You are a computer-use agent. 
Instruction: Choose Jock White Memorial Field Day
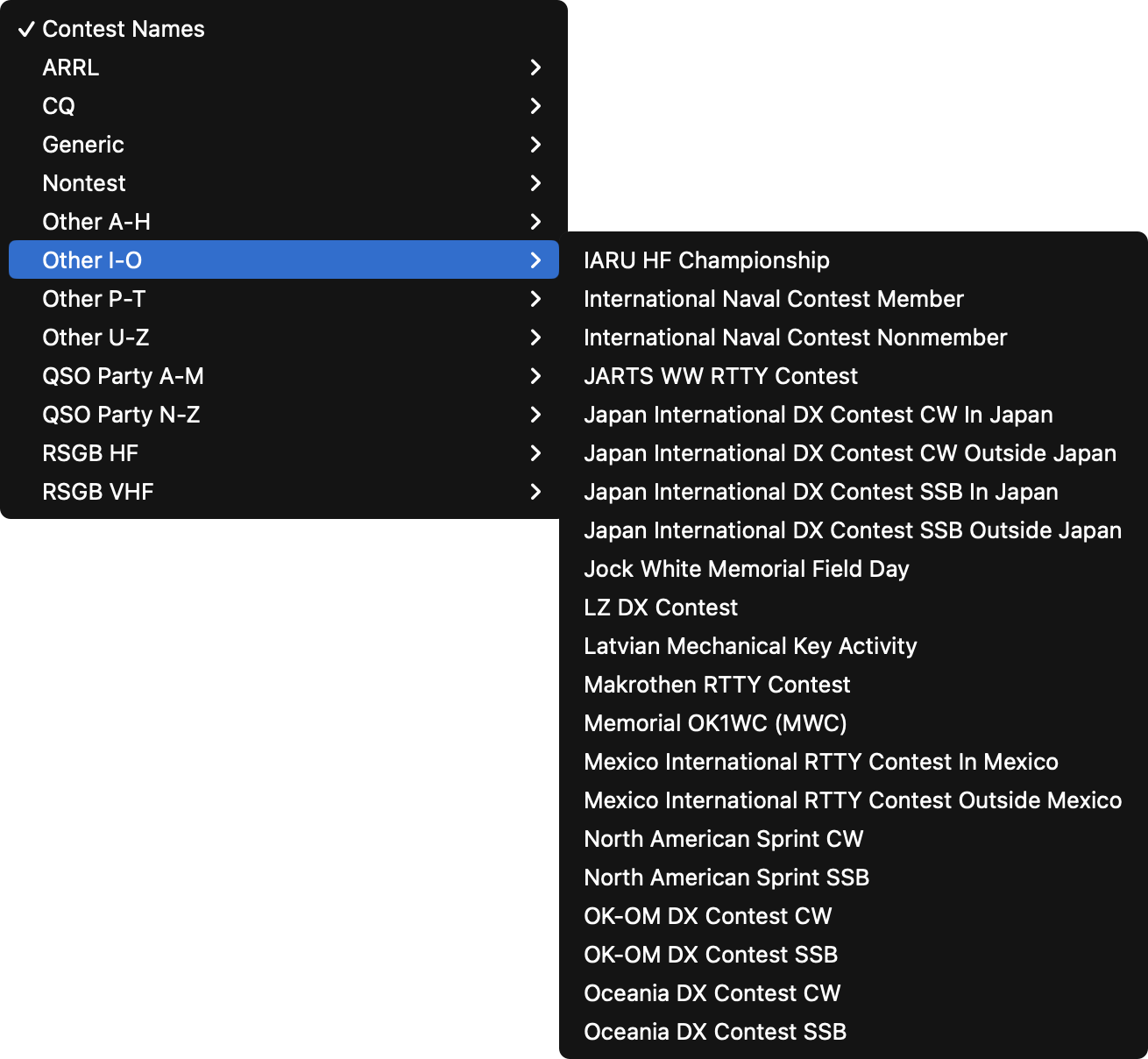click(x=854, y=569)
